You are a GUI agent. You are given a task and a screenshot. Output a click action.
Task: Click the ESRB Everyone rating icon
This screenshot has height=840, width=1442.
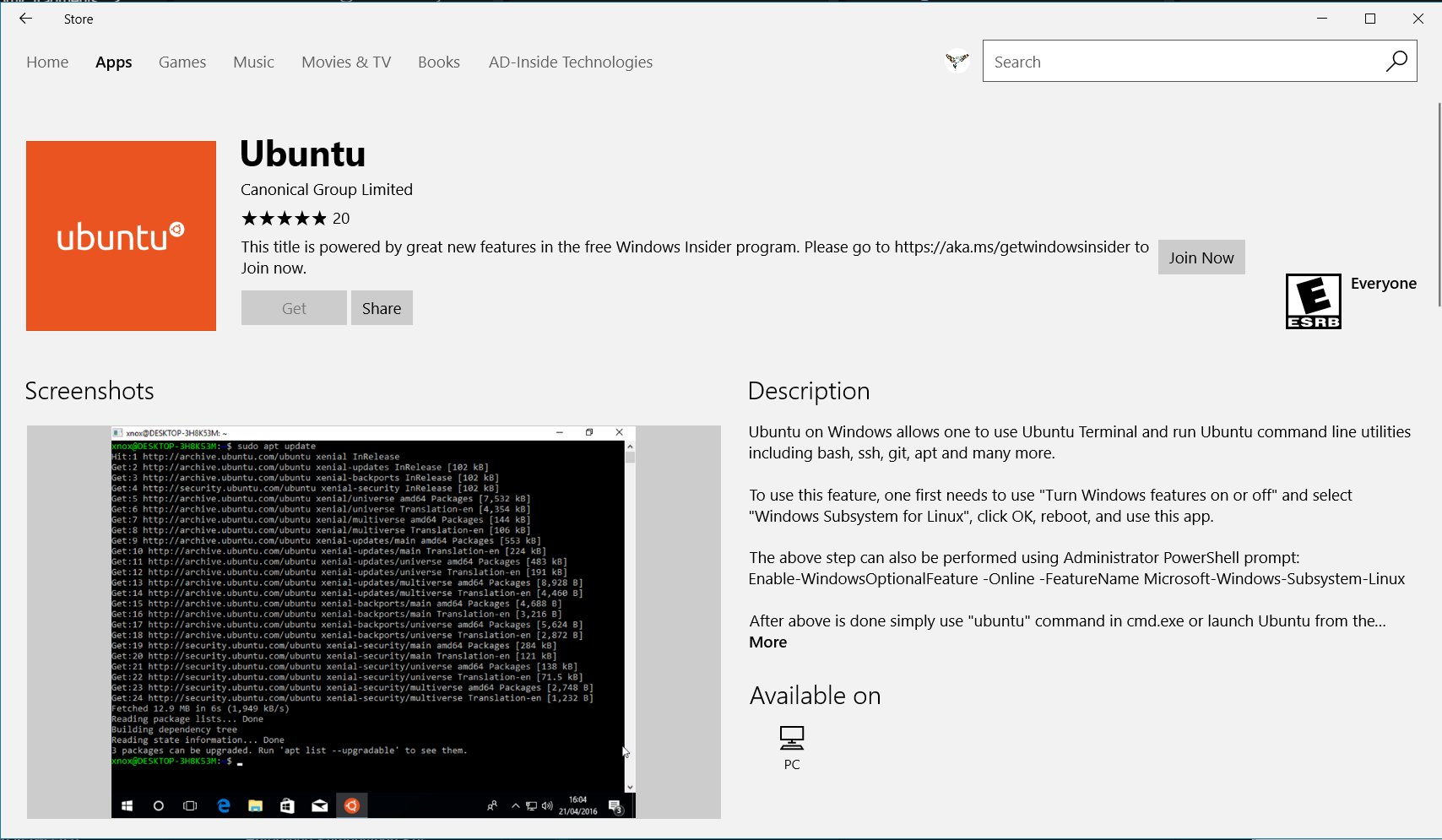point(1313,301)
